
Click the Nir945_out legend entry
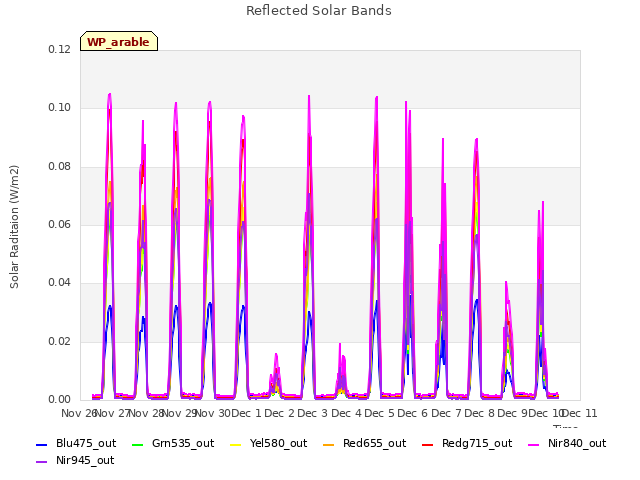pyautogui.click(x=75, y=460)
